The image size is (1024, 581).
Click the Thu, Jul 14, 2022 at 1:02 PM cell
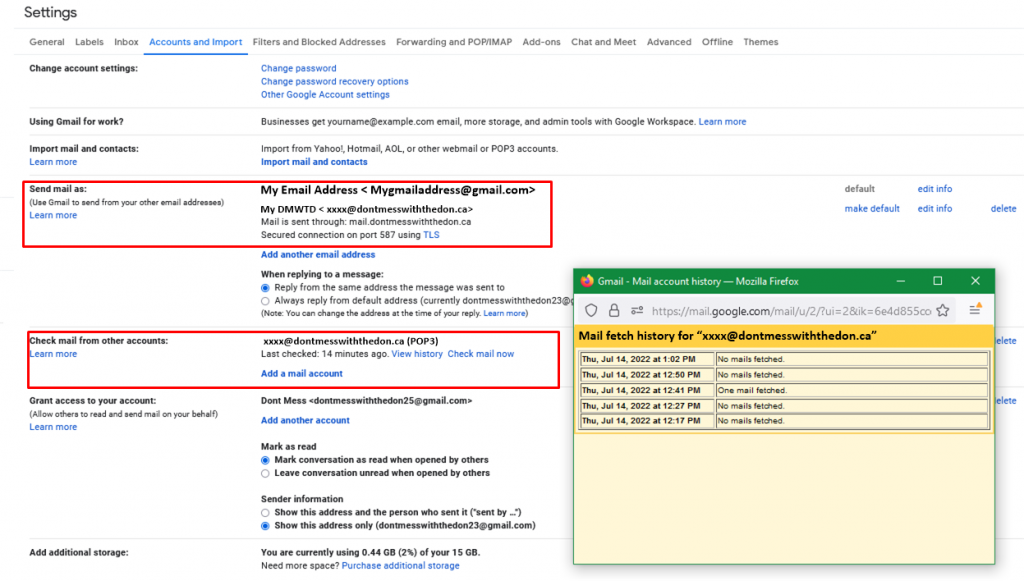pyautogui.click(x=647, y=359)
